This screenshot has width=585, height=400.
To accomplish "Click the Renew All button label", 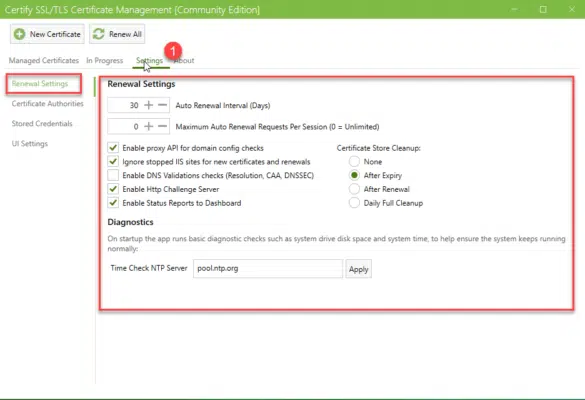I will point(125,34).
